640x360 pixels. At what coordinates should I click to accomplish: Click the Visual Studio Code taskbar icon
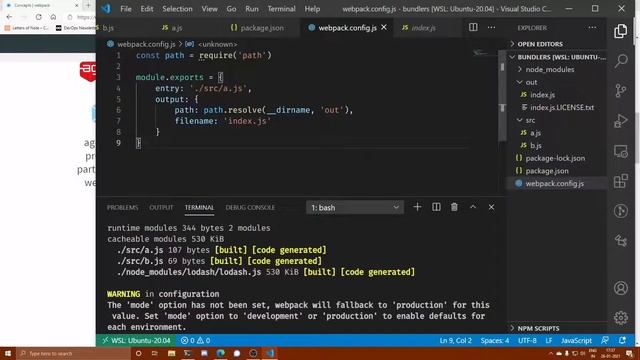(x=270, y=353)
